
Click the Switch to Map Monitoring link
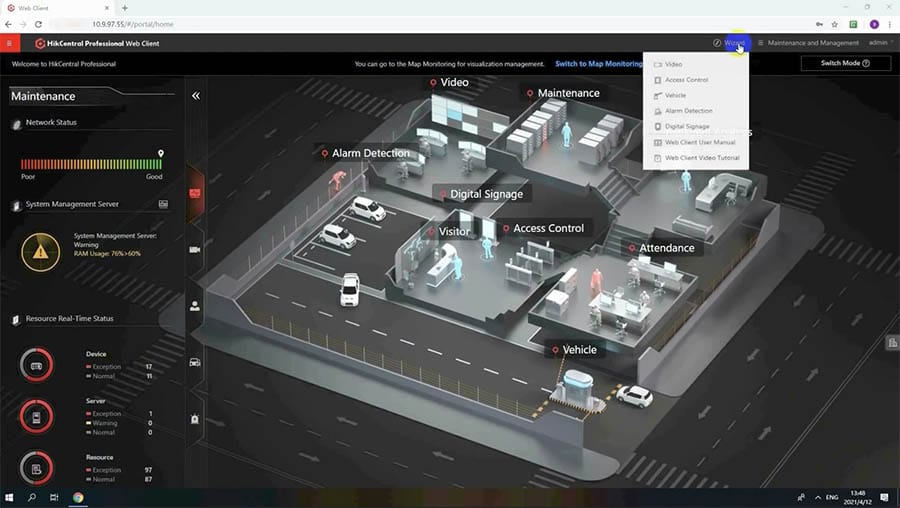598,64
